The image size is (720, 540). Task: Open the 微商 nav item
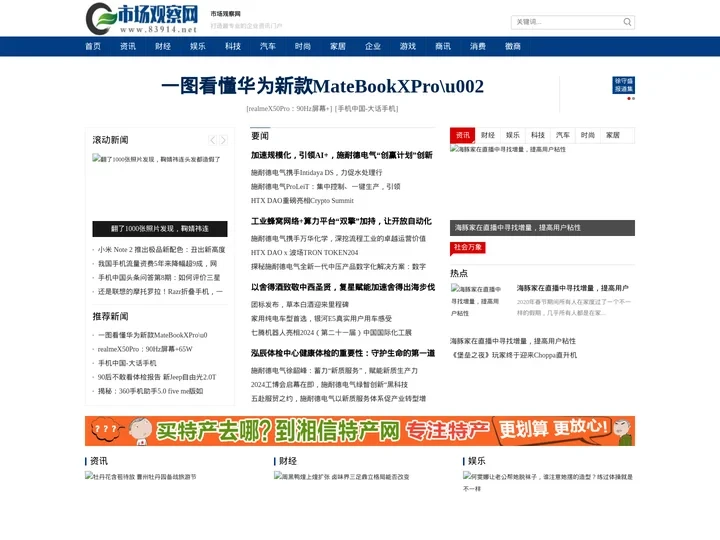coord(513,46)
